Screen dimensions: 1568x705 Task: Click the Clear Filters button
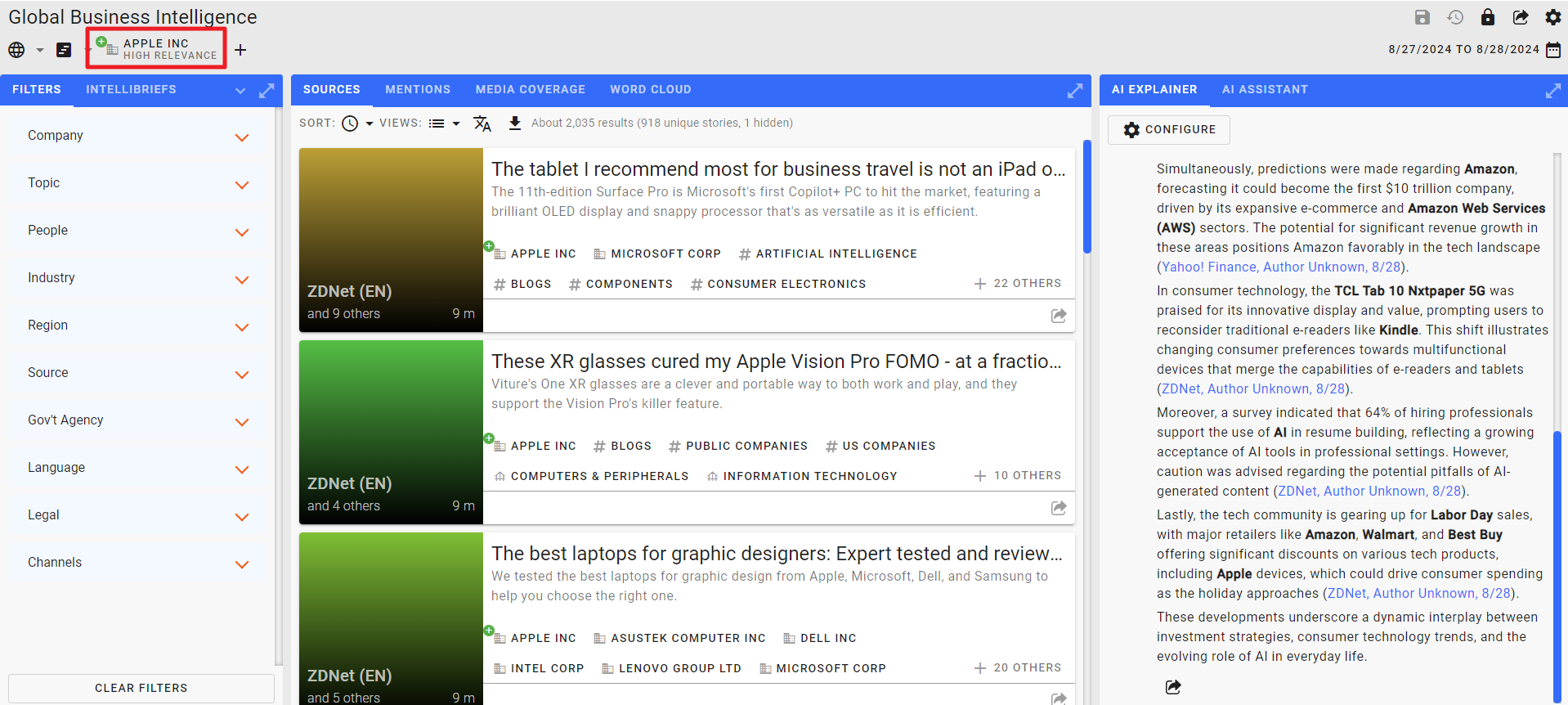point(141,688)
